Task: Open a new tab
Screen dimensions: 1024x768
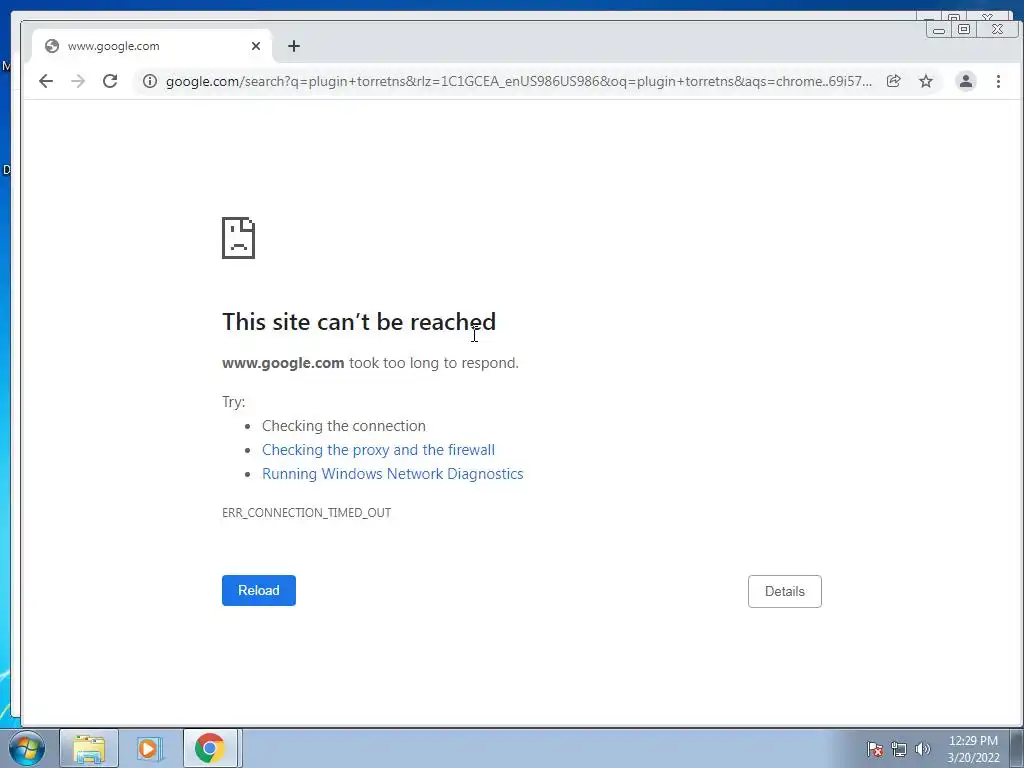Action: [x=294, y=46]
